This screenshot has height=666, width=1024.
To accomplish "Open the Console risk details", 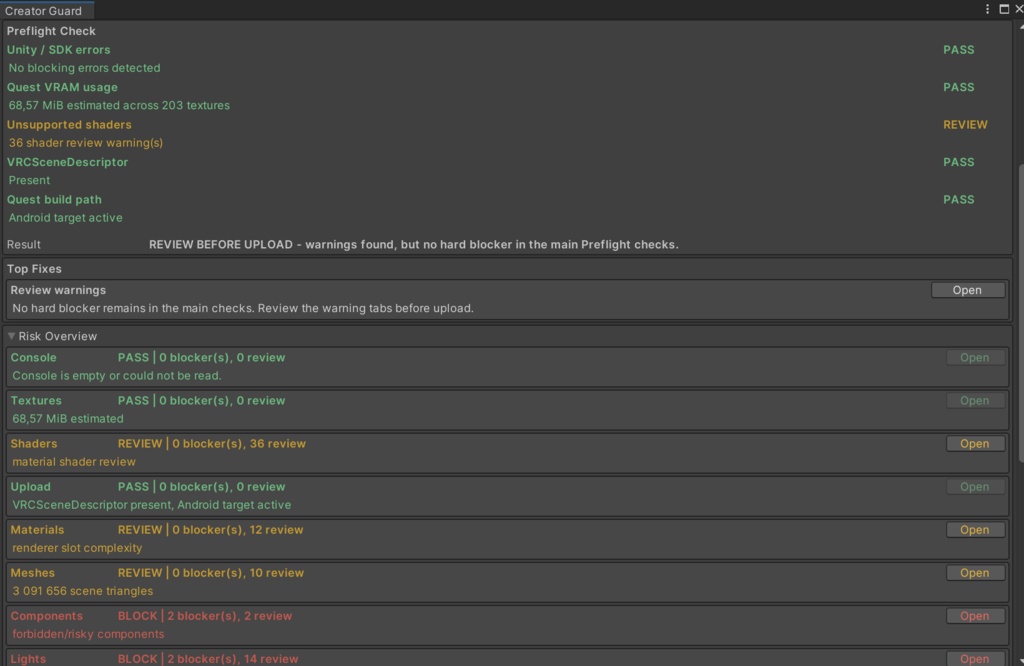I will [x=974, y=358].
